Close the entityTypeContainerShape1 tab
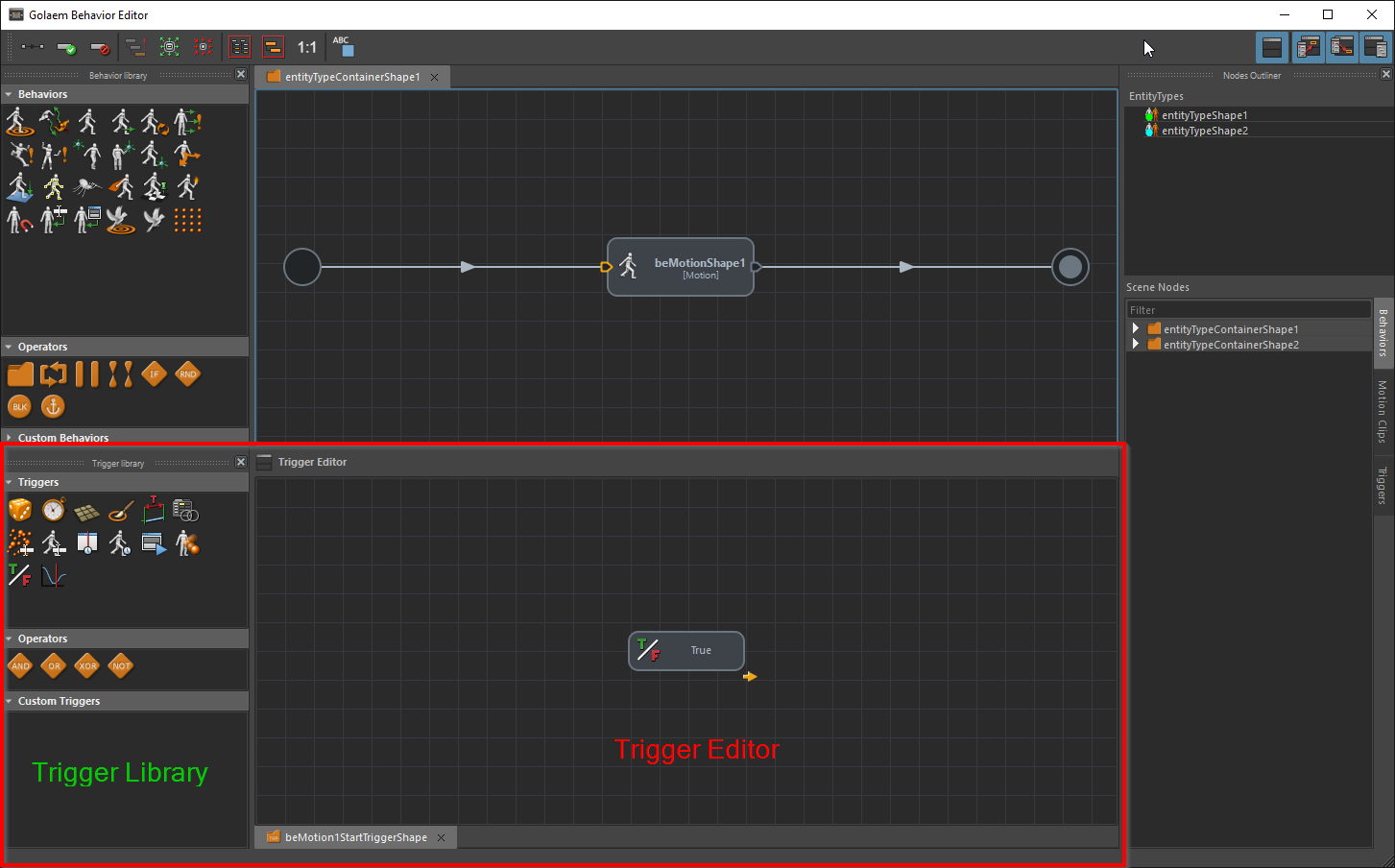The height and width of the screenshot is (868, 1395). (435, 77)
